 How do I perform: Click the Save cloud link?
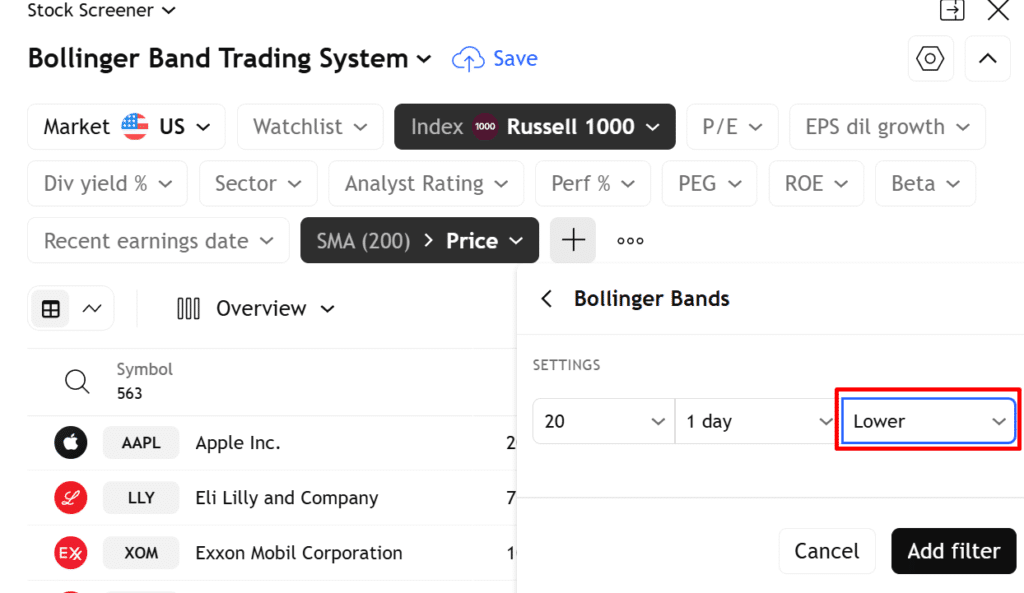click(495, 59)
